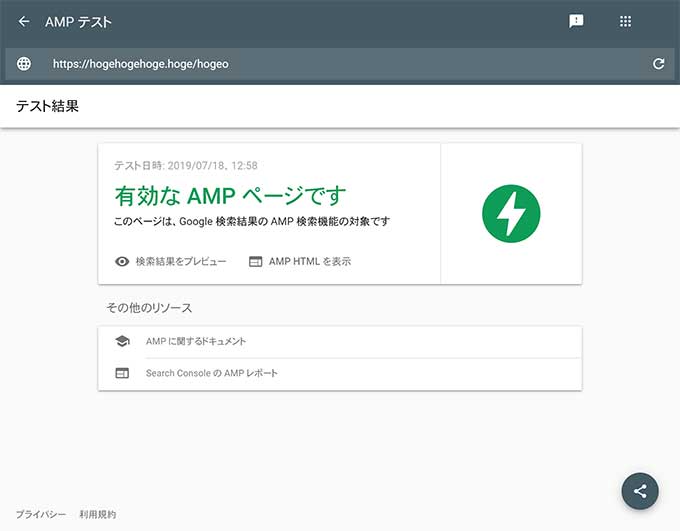Open the send feedback icon in header
This screenshot has width=680, height=531.
coord(576,21)
